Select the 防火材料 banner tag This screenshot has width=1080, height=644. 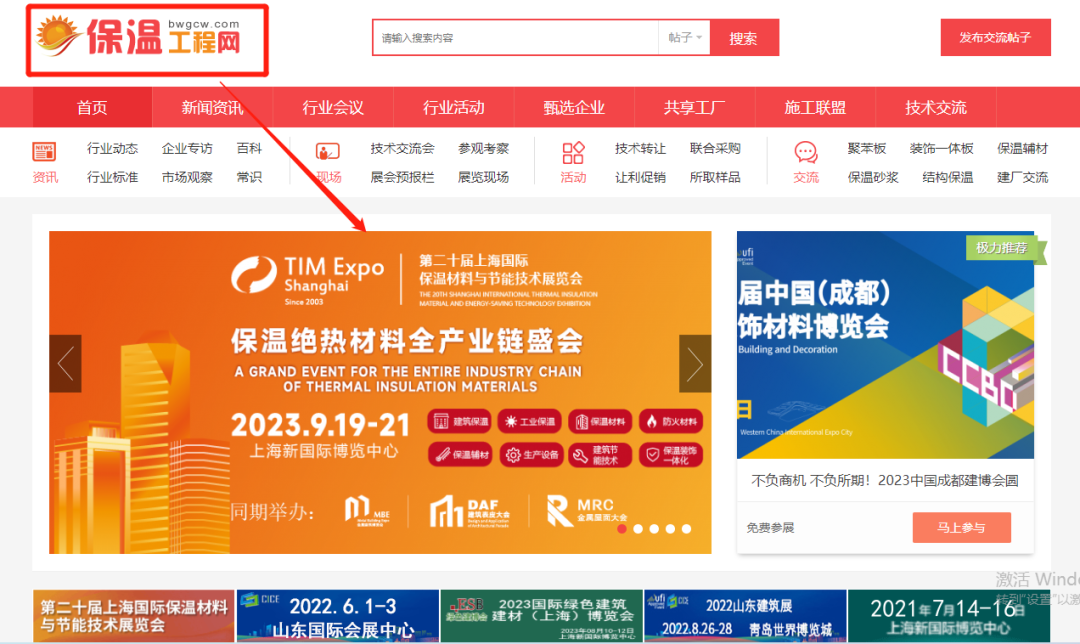point(671,422)
